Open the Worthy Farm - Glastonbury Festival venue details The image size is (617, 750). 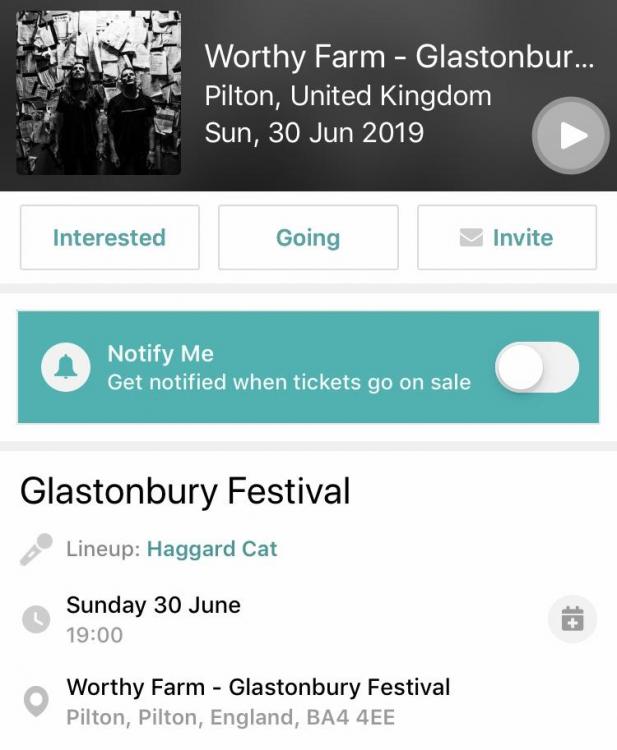point(258,687)
